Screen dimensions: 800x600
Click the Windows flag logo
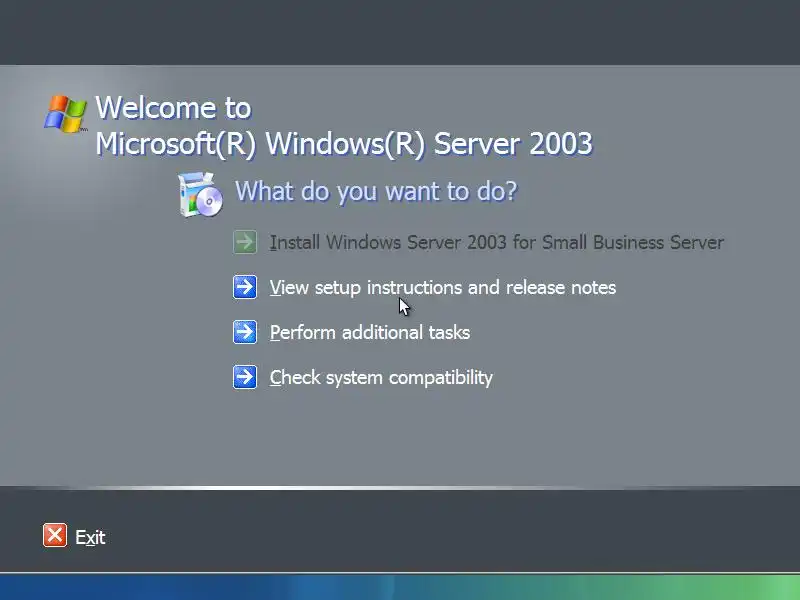click(x=65, y=114)
